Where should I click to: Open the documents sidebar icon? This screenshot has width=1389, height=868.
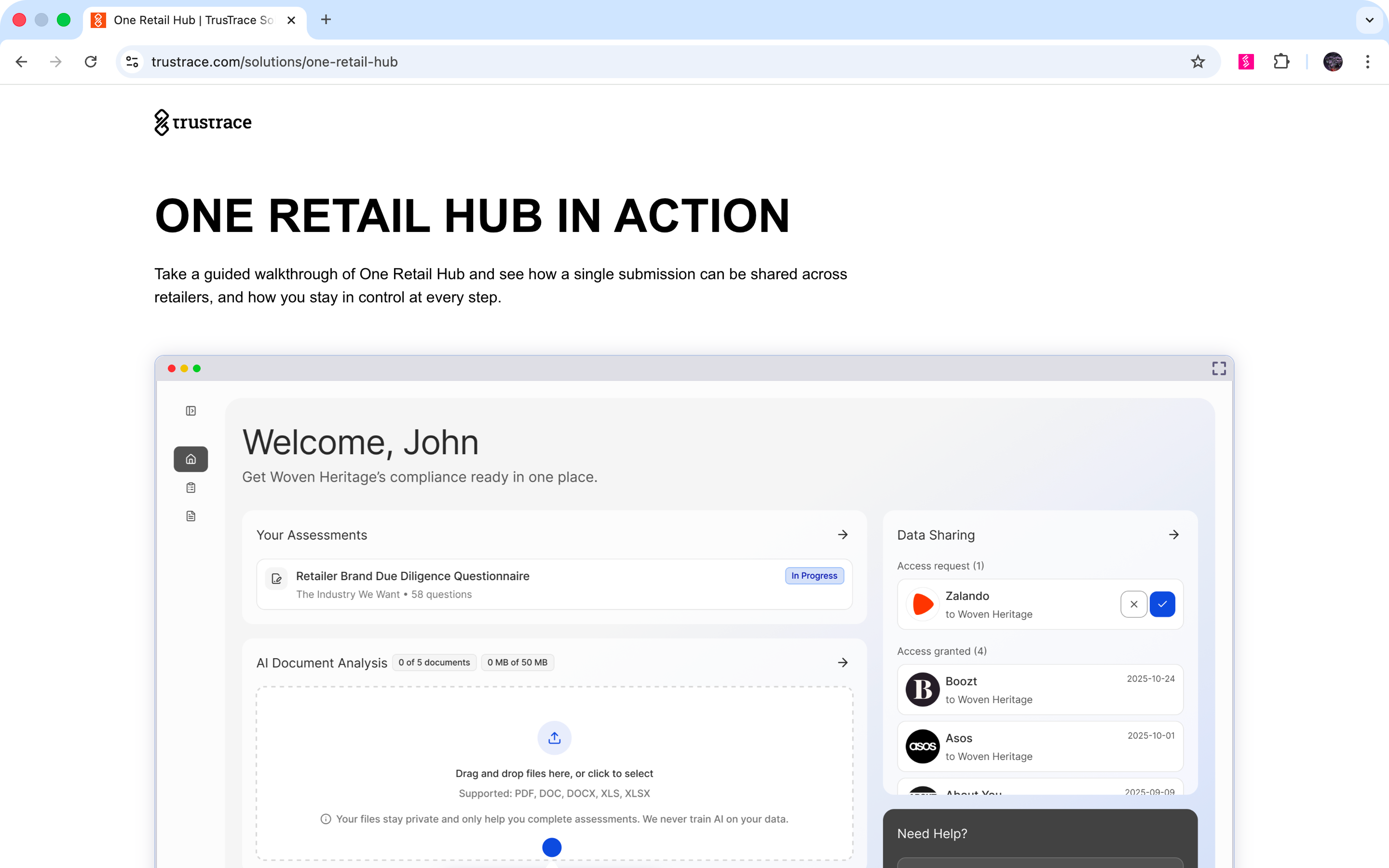click(x=191, y=516)
